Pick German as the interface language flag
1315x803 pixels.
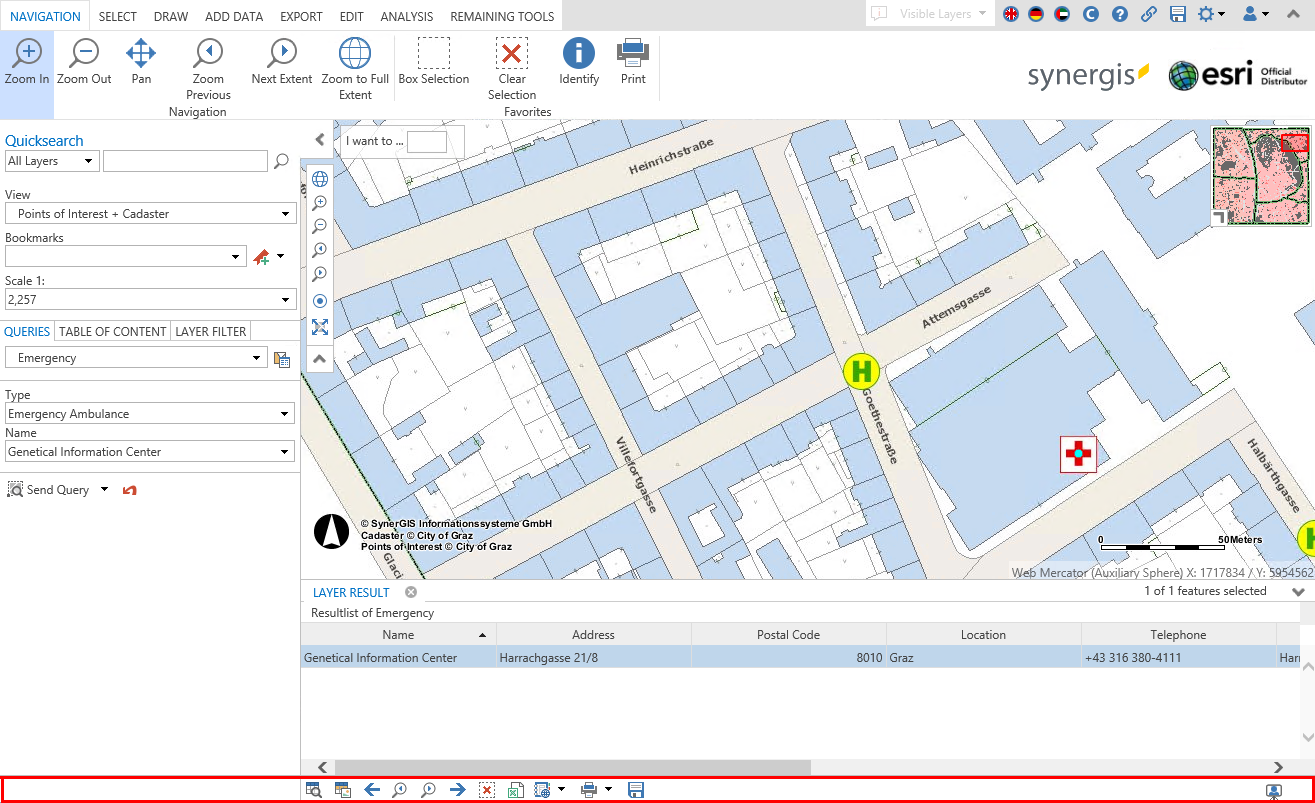point(1035,15)
